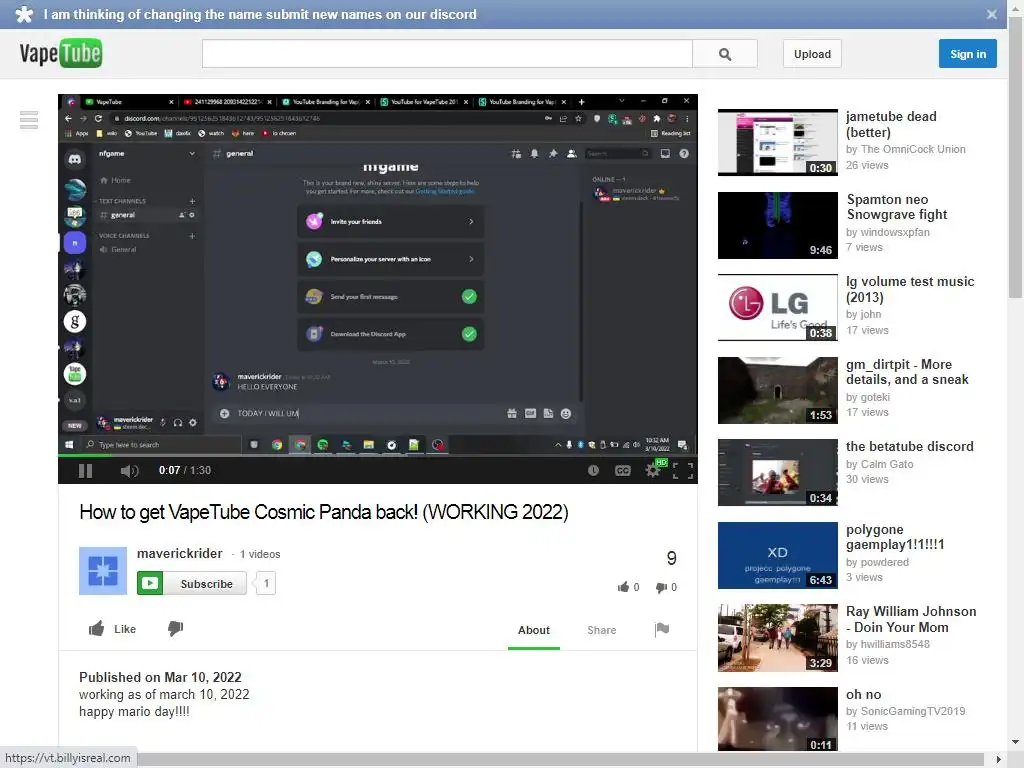Click the Upload button

(812, 54)
